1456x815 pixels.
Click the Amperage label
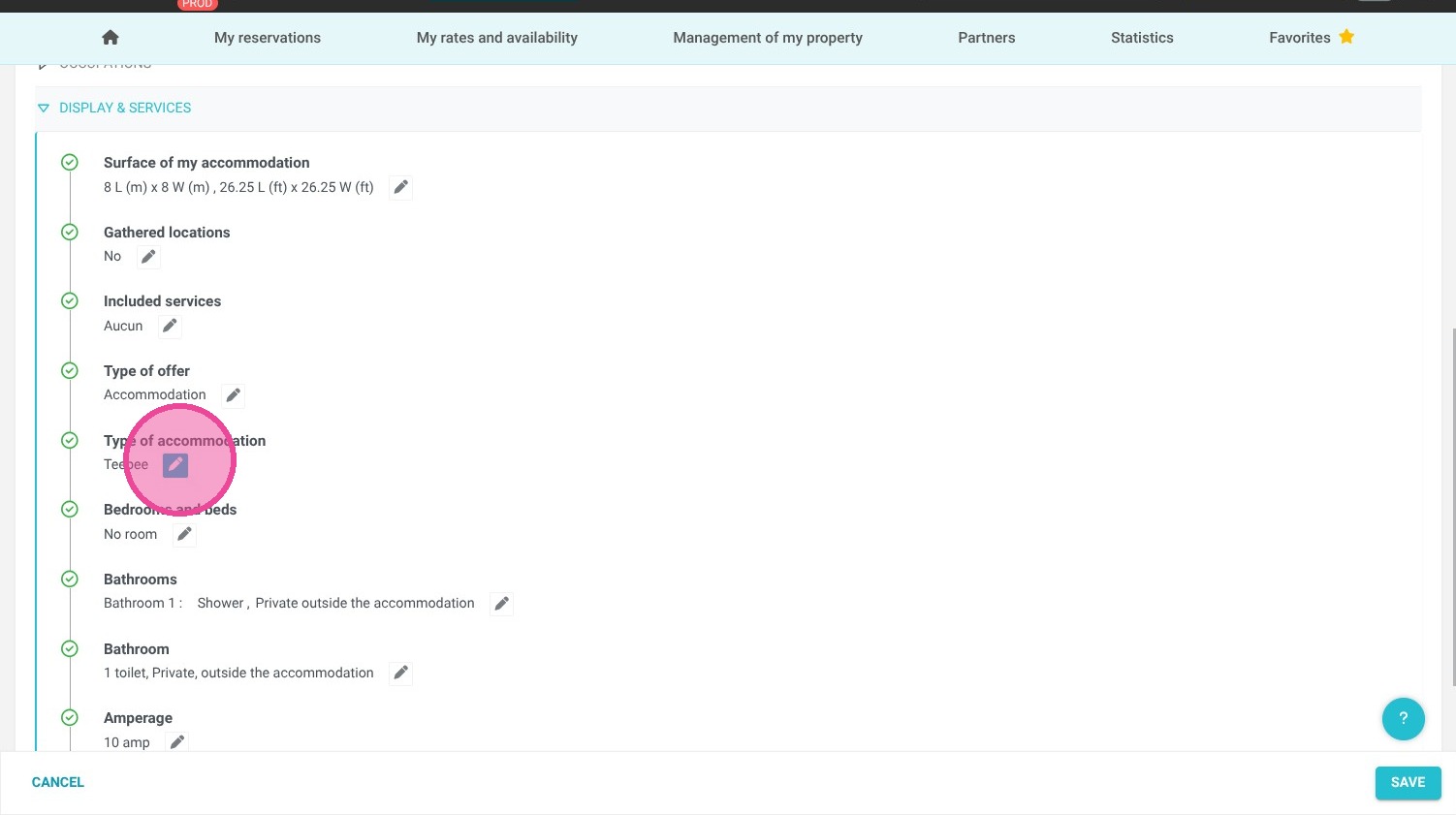tap(138, 718)
